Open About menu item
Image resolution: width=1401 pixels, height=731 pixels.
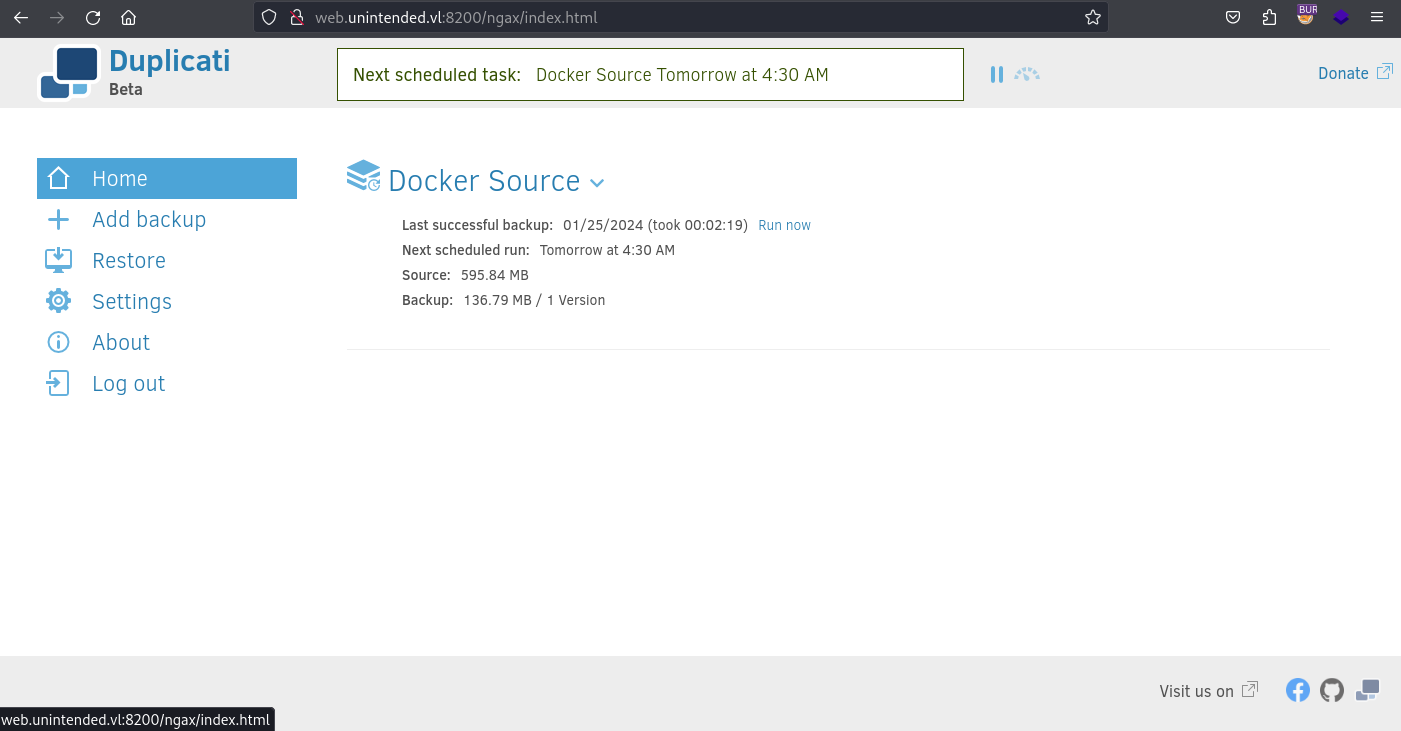tap(167, 342)
